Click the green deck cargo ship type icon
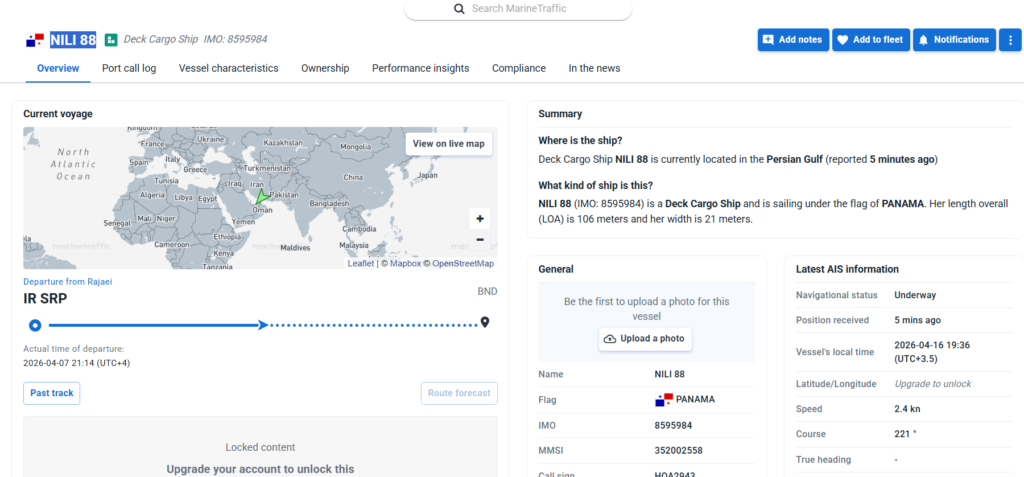1024x477 pixels. (111, 40)
